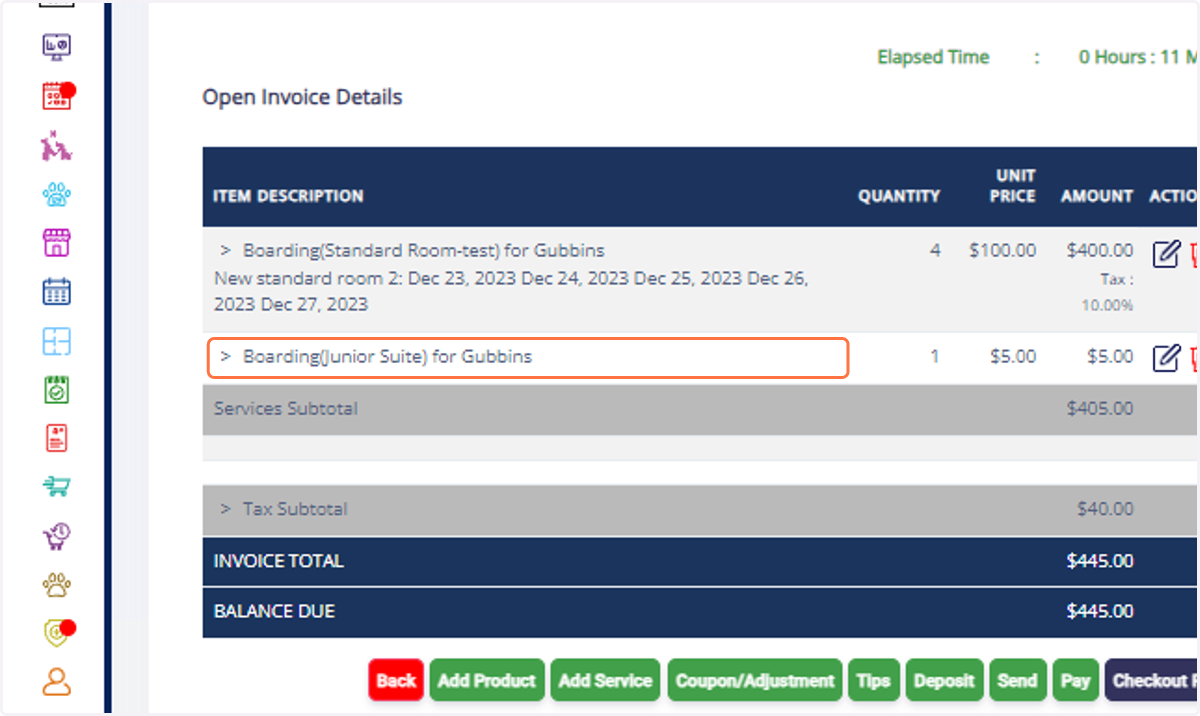
Task: Click the $400.00 amount cell
Action: 1100,250
